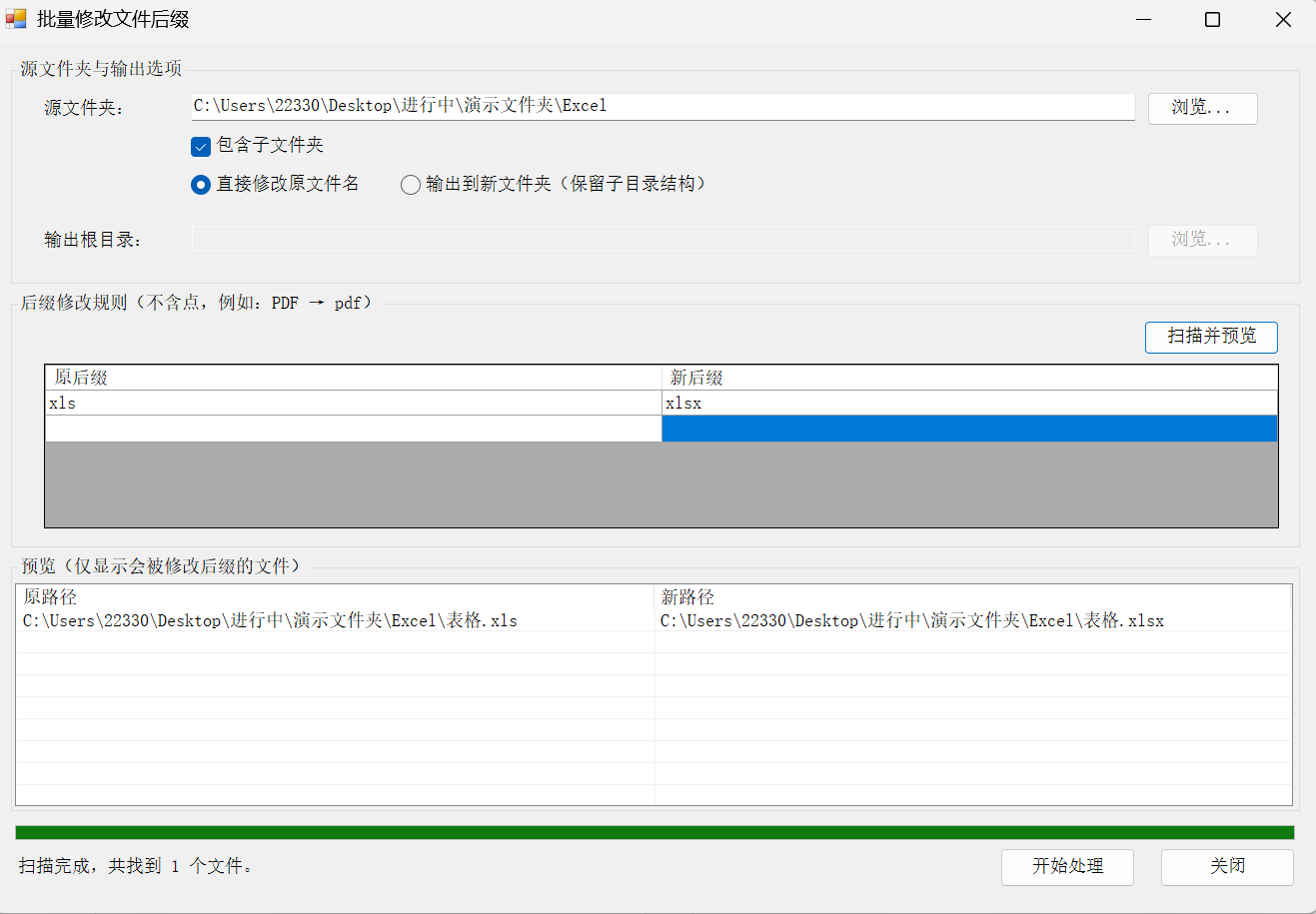Click 浏览 button next to source folder
Viewport: 1316px width, 914px height.
(x=1202, y=108)
